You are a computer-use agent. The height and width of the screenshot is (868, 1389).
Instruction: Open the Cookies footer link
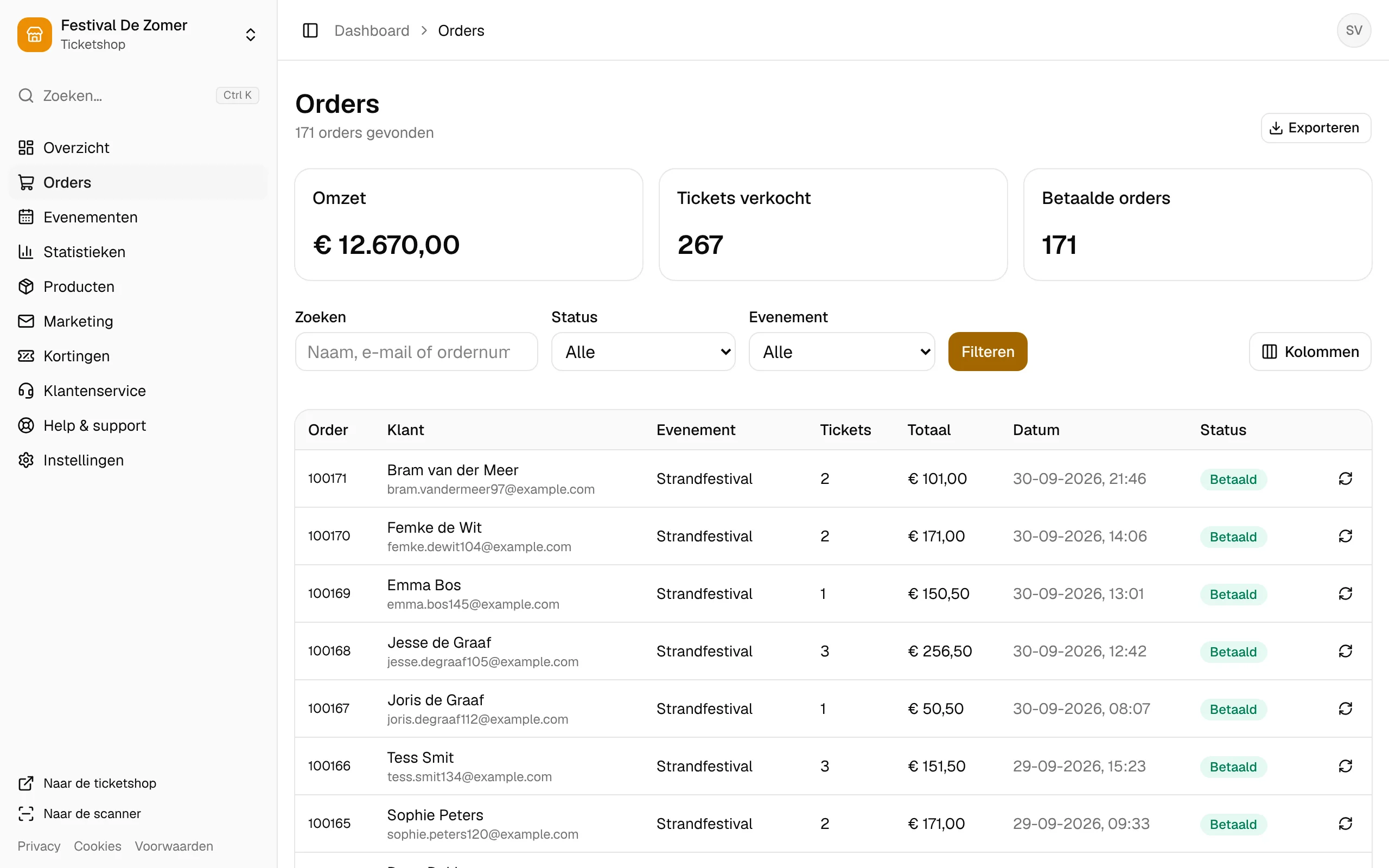coord(97,846)
